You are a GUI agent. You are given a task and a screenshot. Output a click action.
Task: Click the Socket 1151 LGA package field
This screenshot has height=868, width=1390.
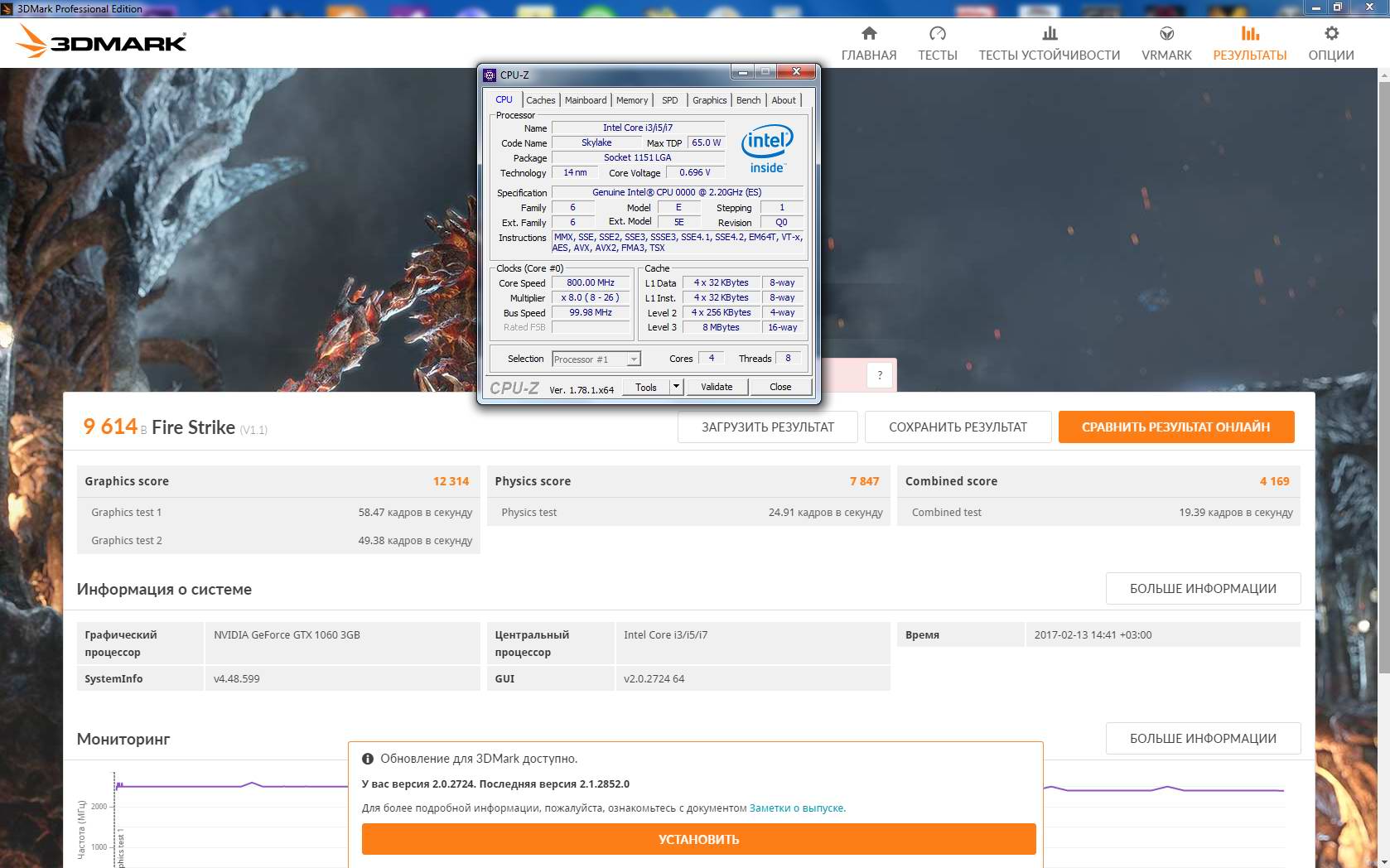[638, 157]
